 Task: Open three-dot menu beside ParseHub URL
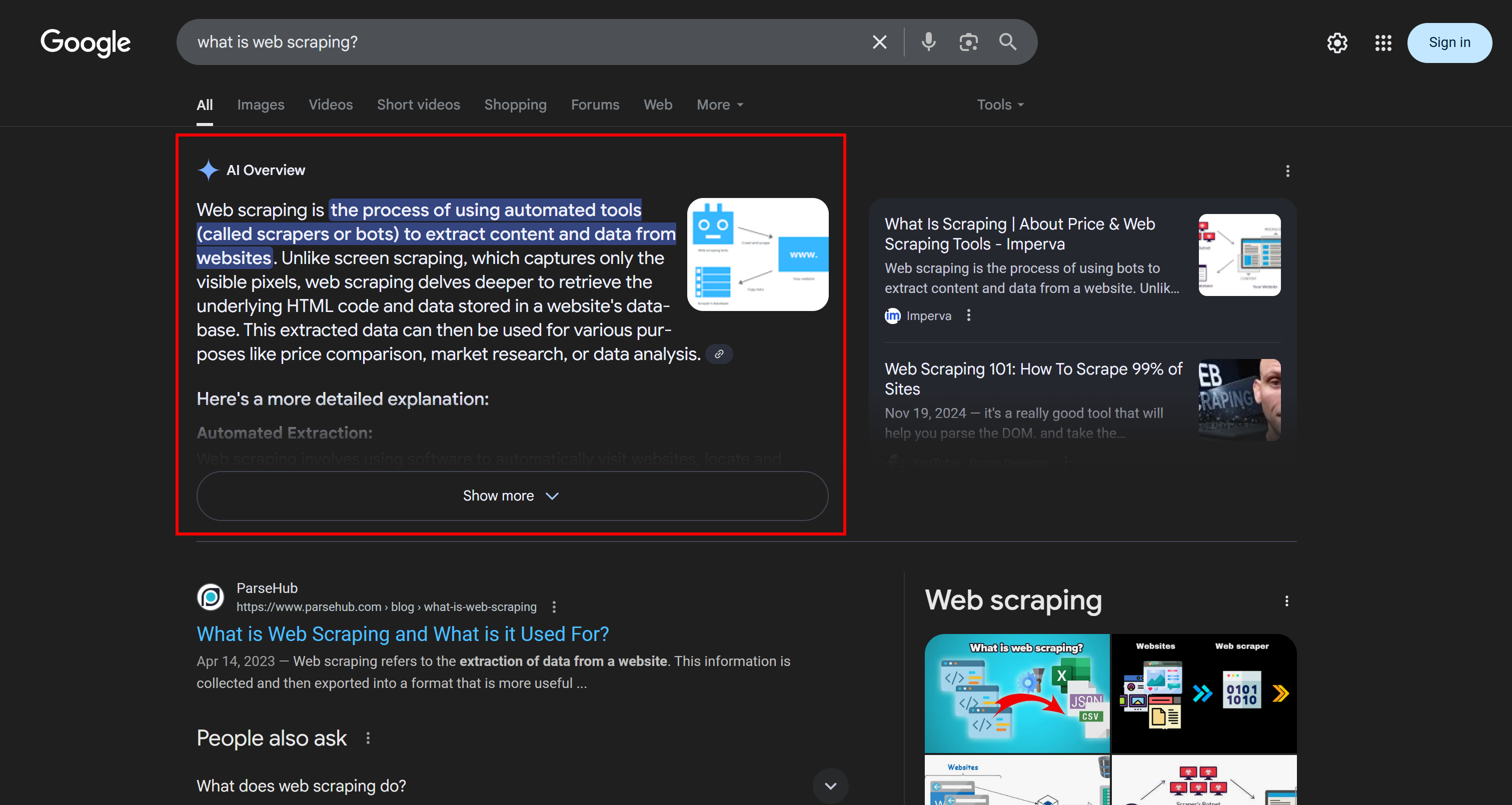point(554,606)
